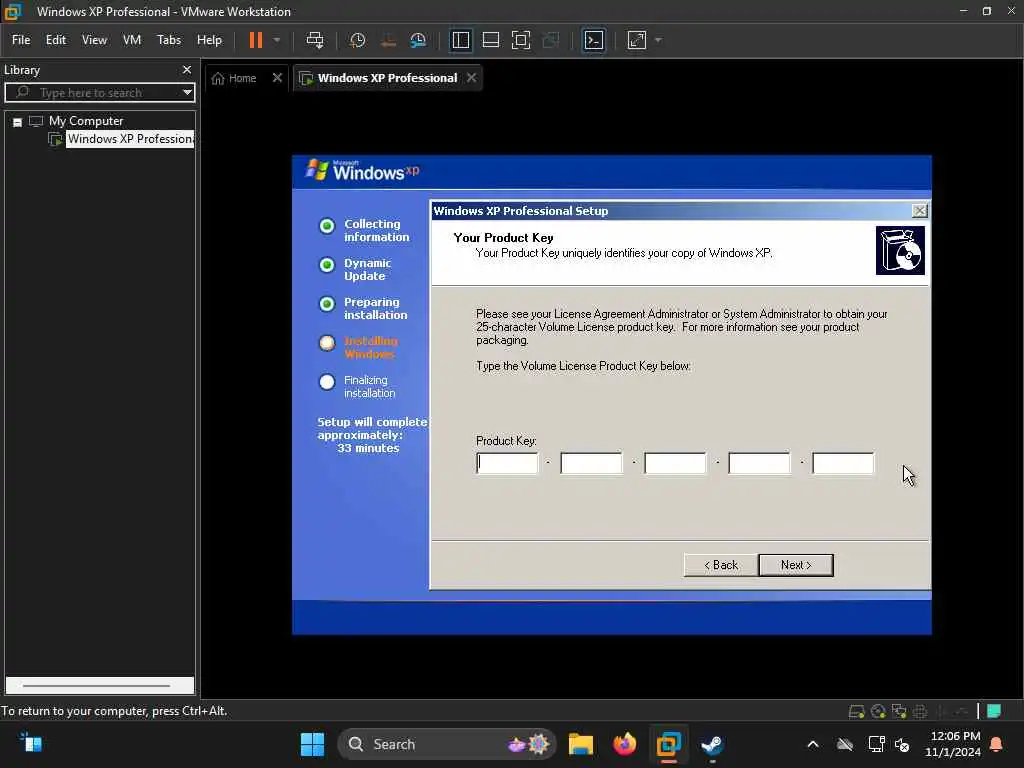Click the teal message log status icon
Screen dimensions: 1024x768
[994, 711]
